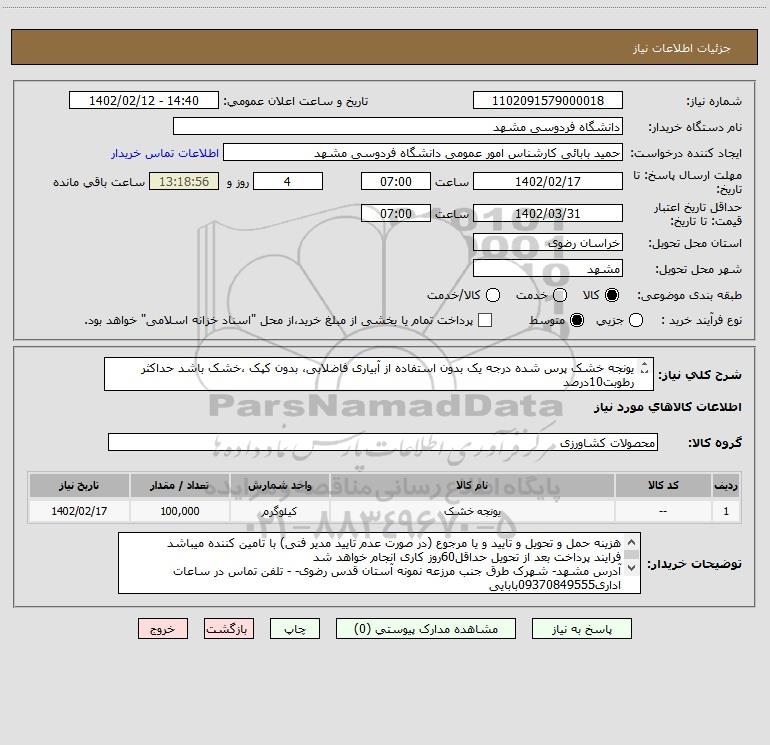Click the goods group field محصولات کشاورزی

coord(383,442)
